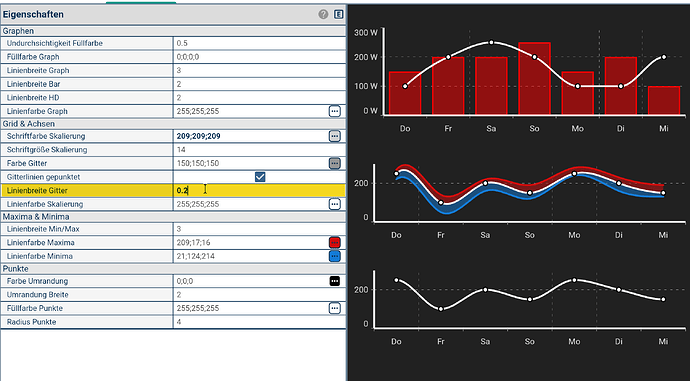The width and height of the screenshot is (690, 381).
Task: Edit Füllfarbe Graph value 0;0;0;0
Action: pos(260,57)
